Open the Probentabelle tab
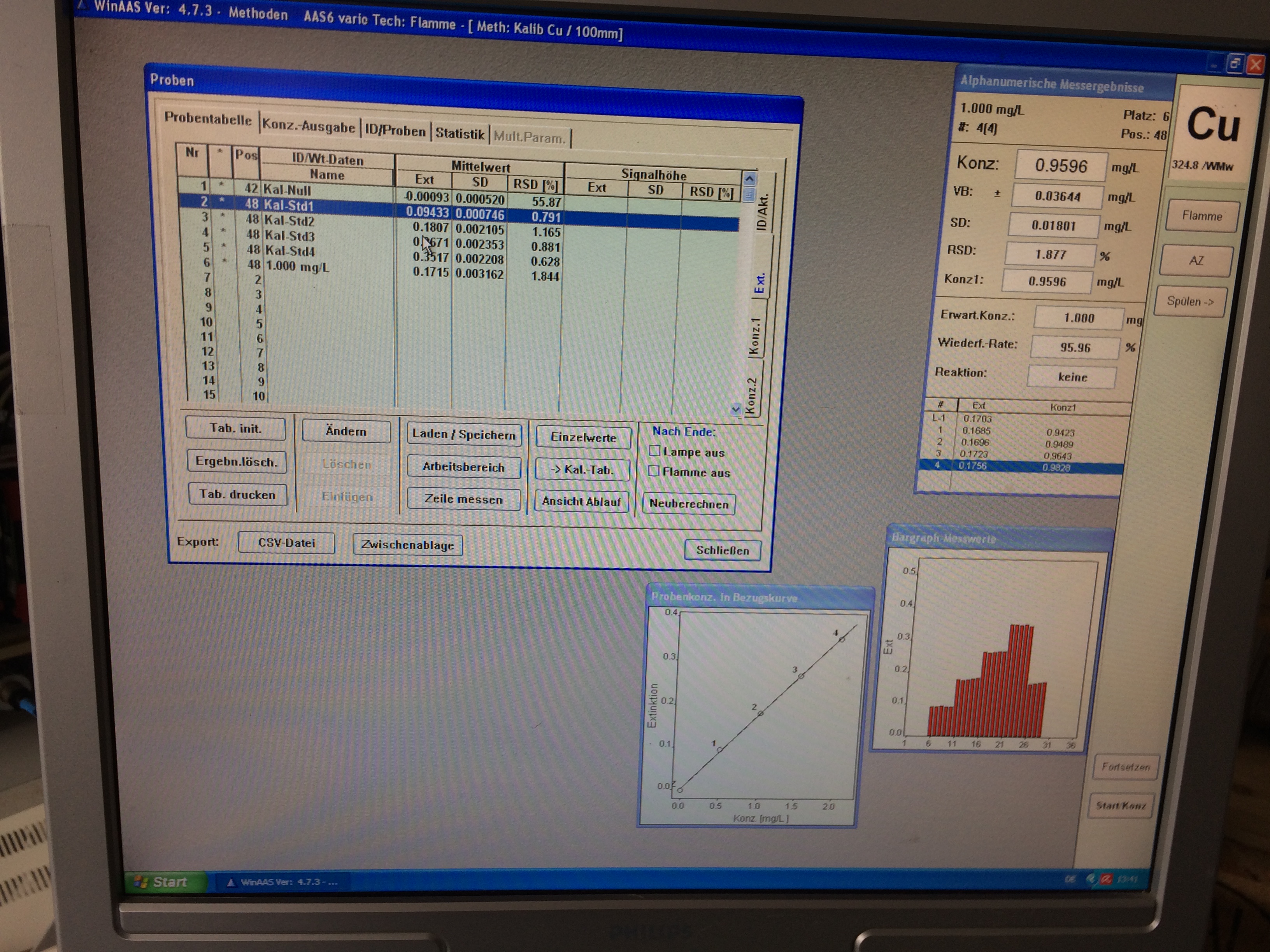The width and height of the screenshot is (1270, 952). [208, 119]
